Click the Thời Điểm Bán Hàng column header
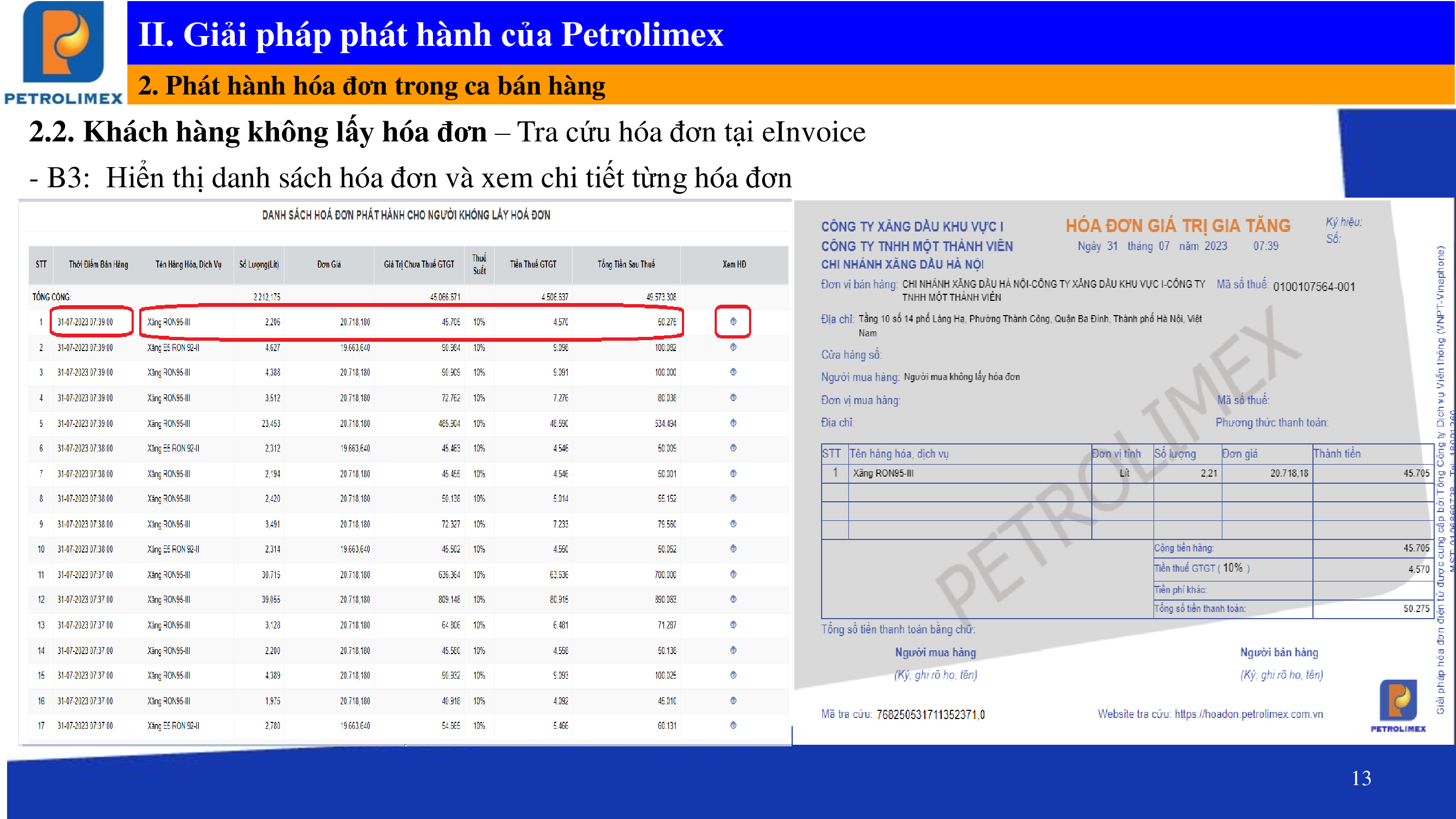 tap(98, 264)
